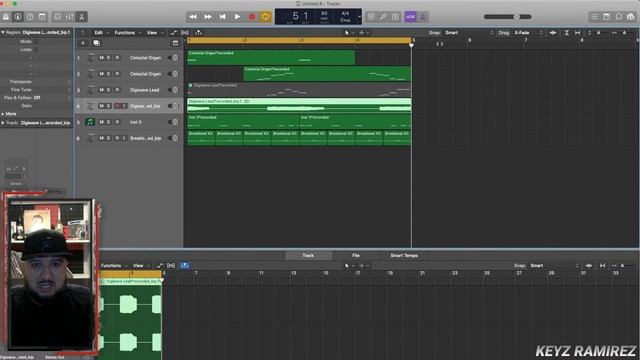The height and width of the screenshot is (360, 640).
Task: Start playback with Play button
Action: tap(237, 17)
